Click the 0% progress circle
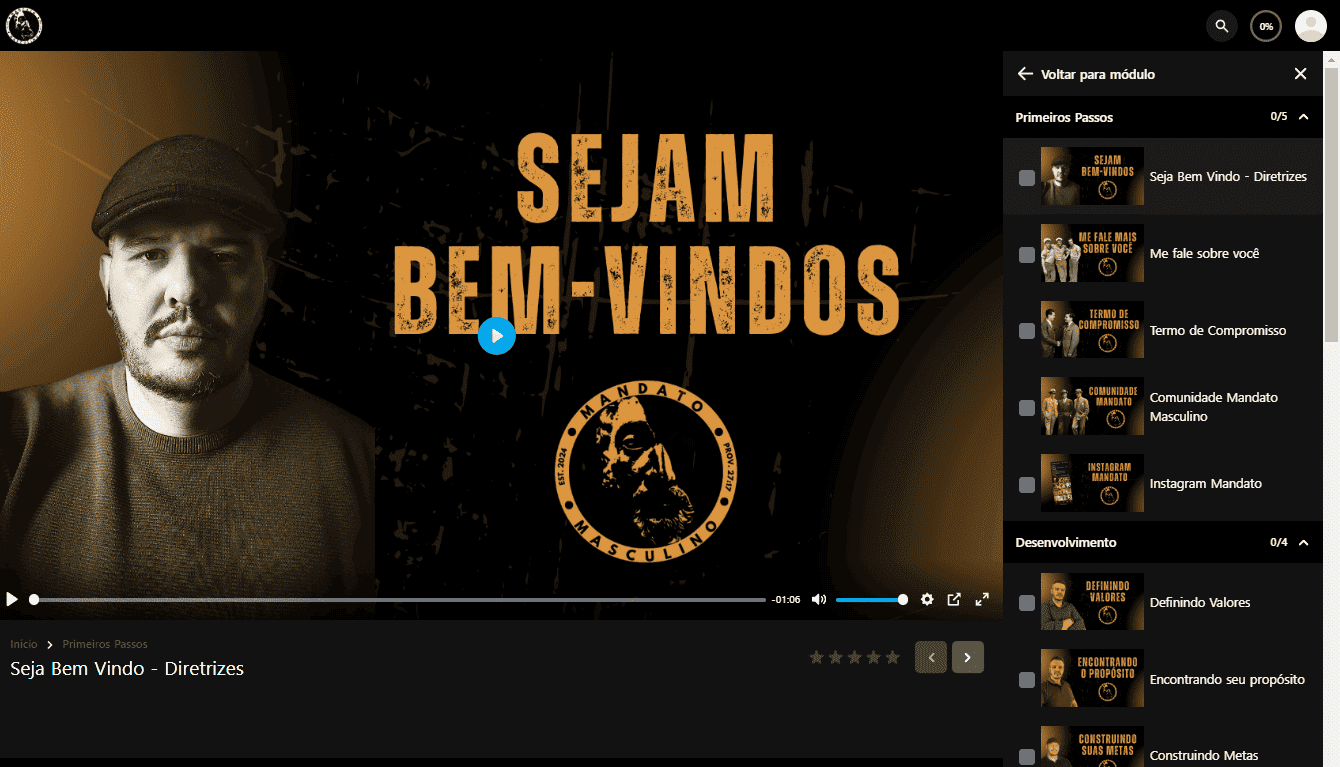1340x767 pixels. pyautogui.click(x=1266, y=26)
